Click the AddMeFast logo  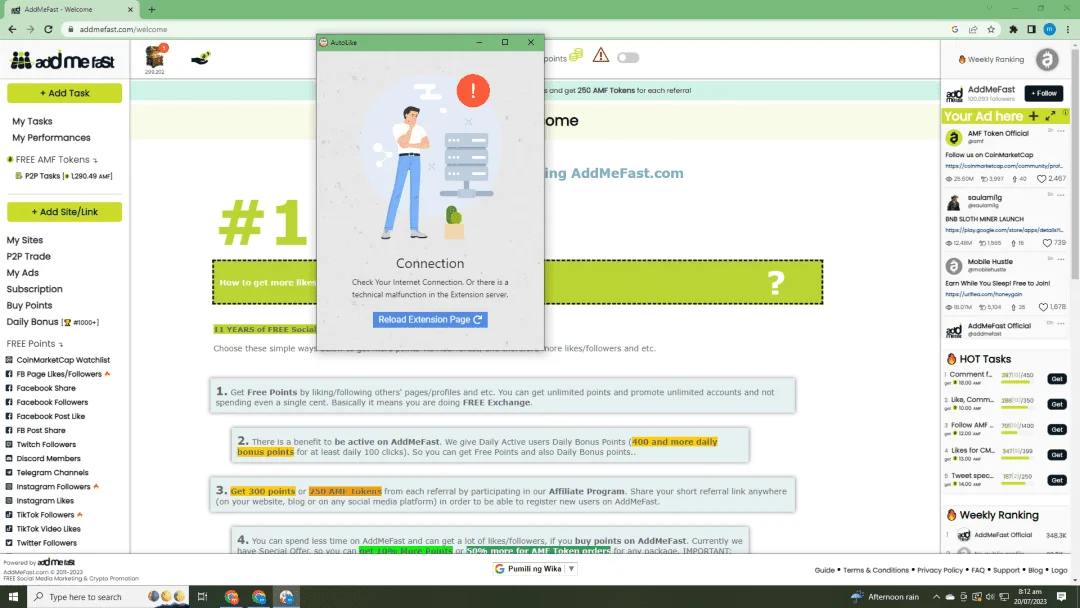63,61
